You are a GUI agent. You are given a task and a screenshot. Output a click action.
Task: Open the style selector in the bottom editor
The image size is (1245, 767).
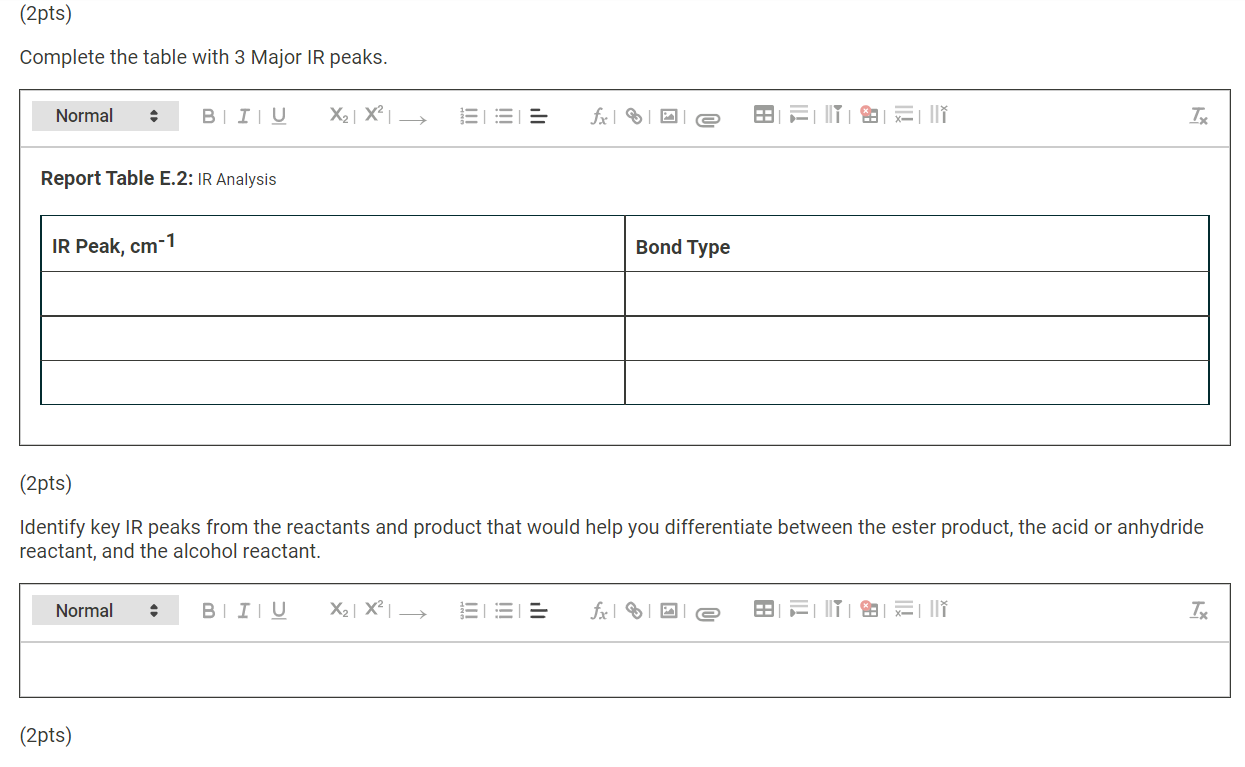[x=105, y=610]
